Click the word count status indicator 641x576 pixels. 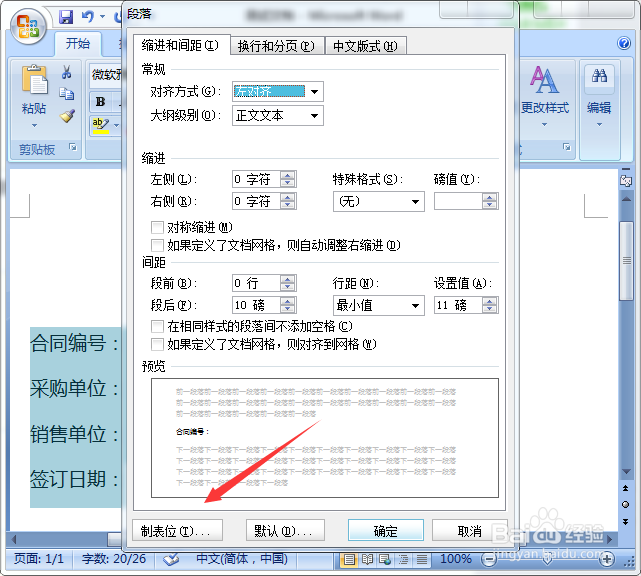point(114,559)
